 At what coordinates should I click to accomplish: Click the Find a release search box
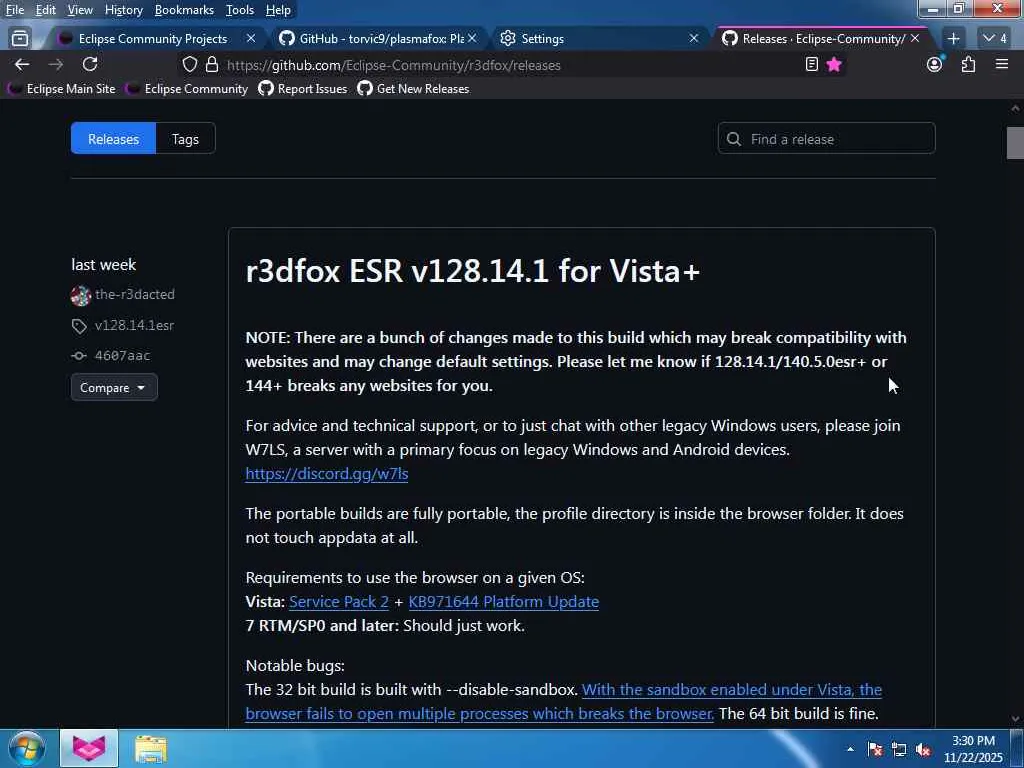coord(826,138)
